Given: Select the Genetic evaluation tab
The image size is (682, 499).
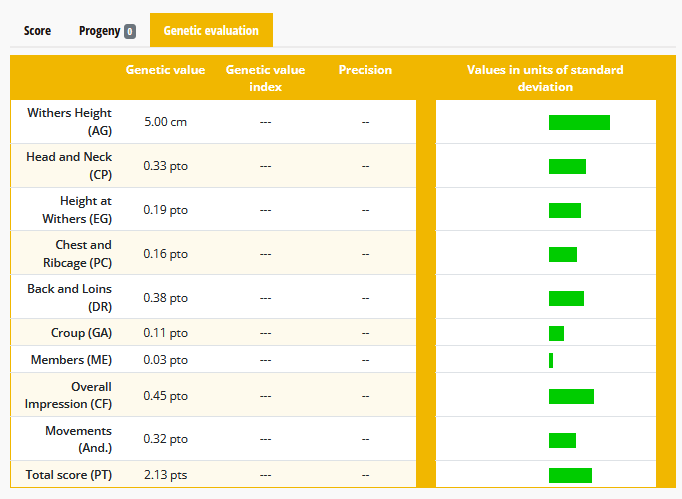Looking at the screenshot, I should point(211,31).
